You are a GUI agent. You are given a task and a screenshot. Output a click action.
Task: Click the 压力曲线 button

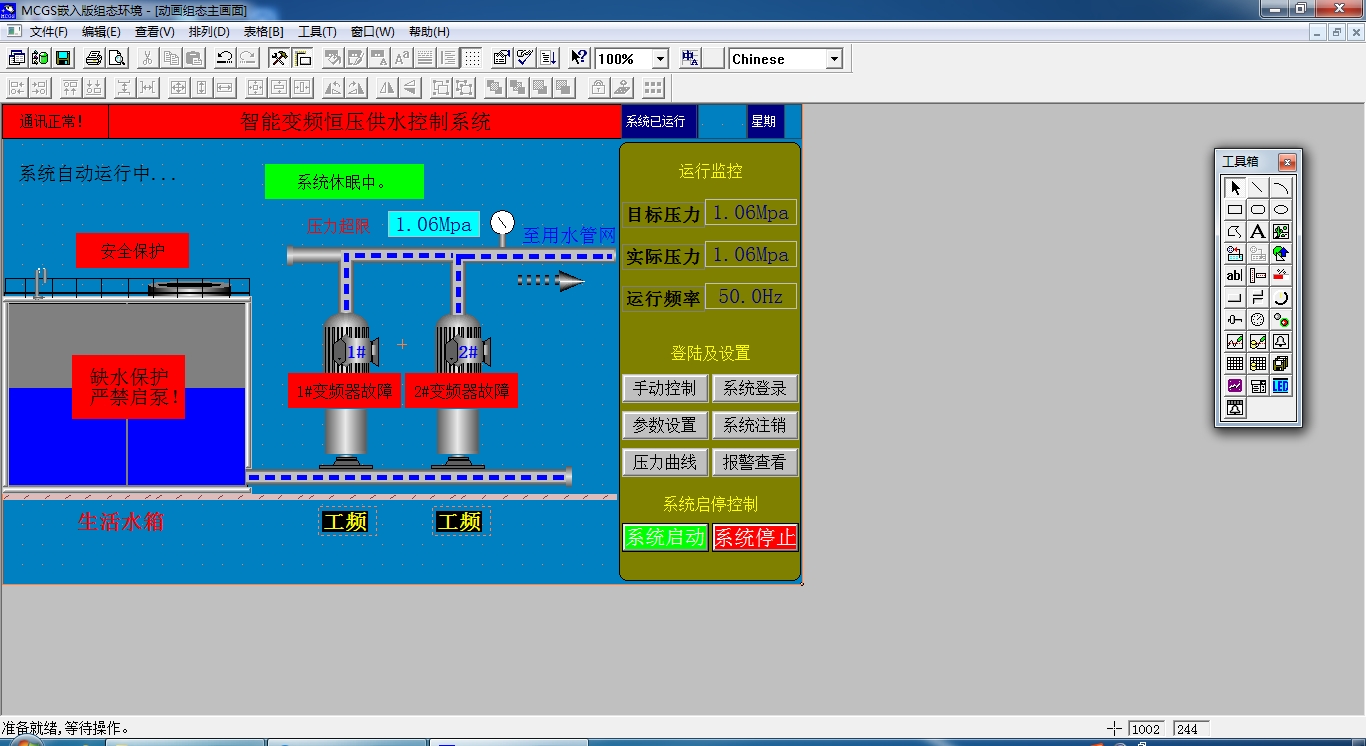665,462
